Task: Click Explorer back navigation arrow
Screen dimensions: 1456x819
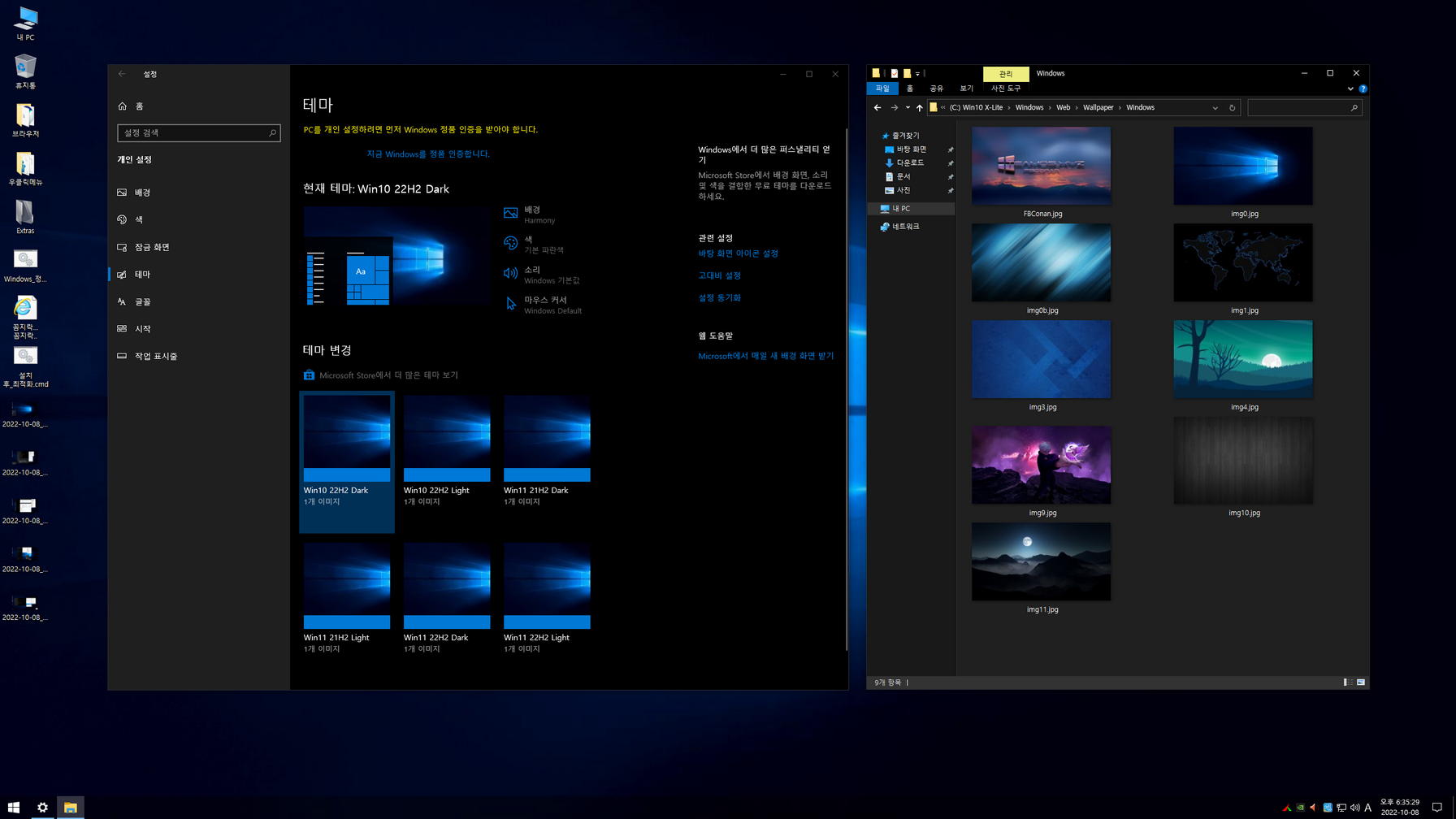Action: [877, 107]
